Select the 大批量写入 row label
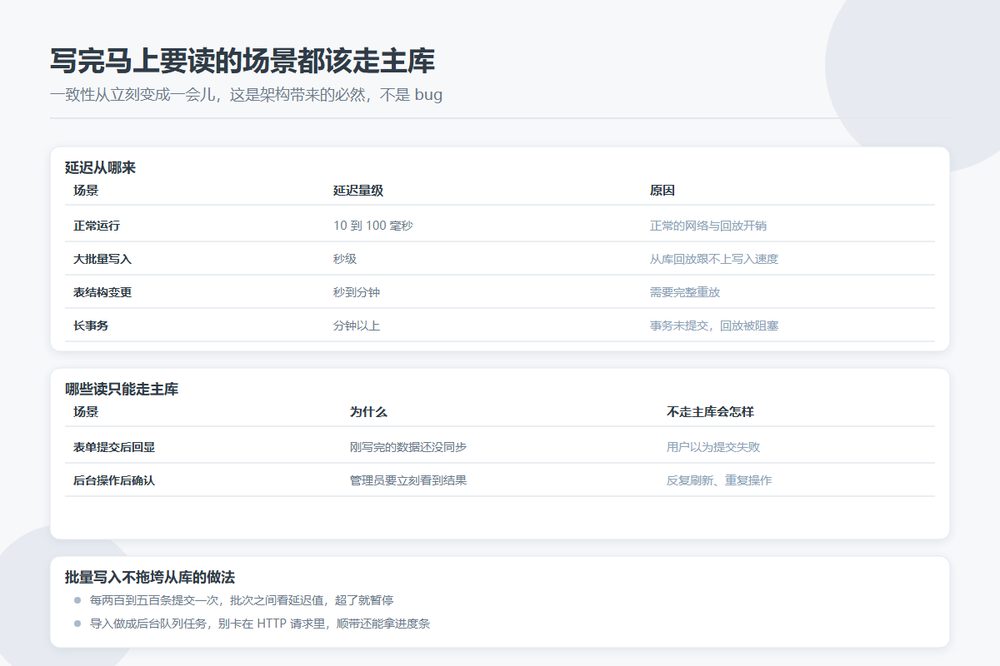This screenshot has height=666, width=1000. click(x=102, y=259)
